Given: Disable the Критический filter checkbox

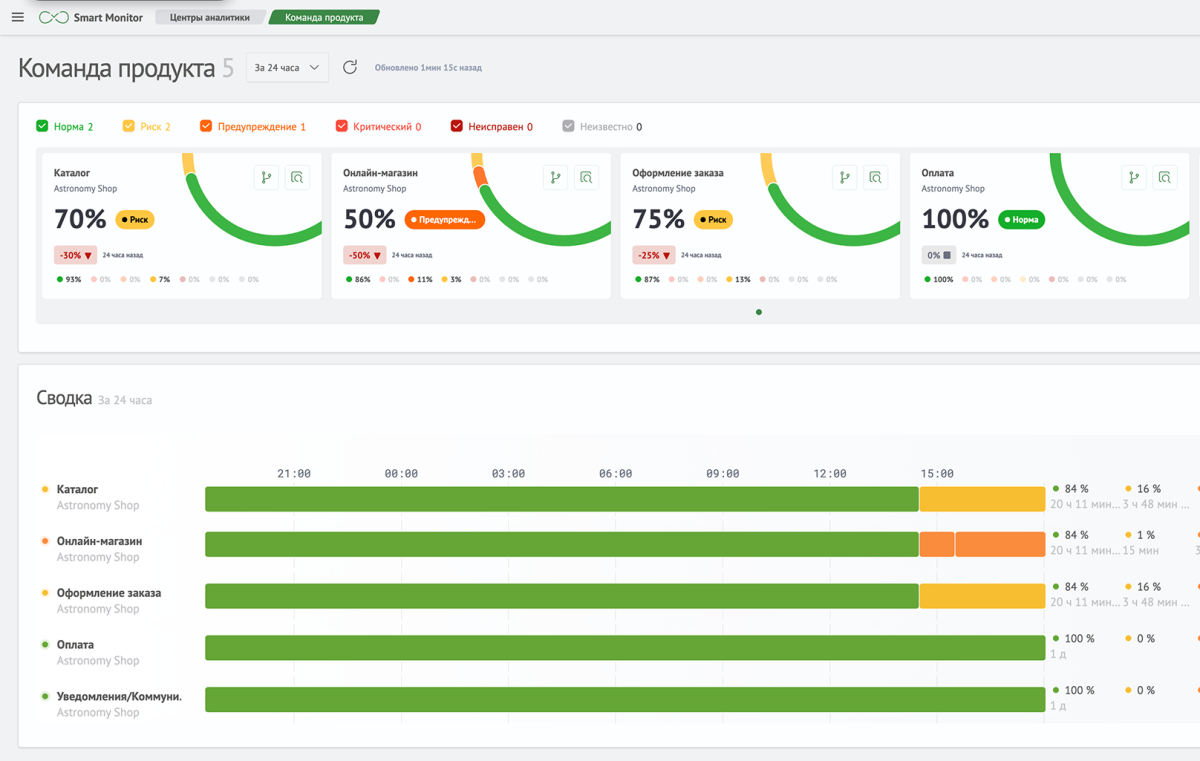Looking at the screenshot, I should 341,126.
